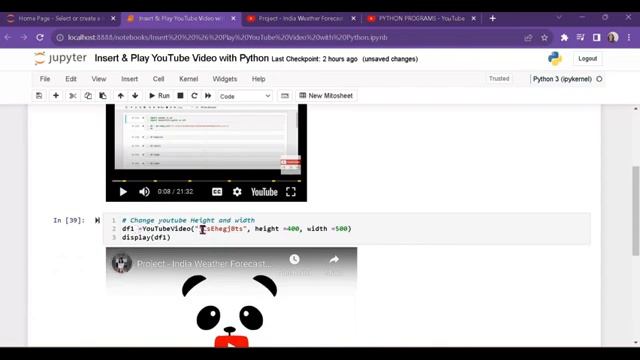Move the selected cell up
Screen dimensions: 640x360
tap(120, 96)
